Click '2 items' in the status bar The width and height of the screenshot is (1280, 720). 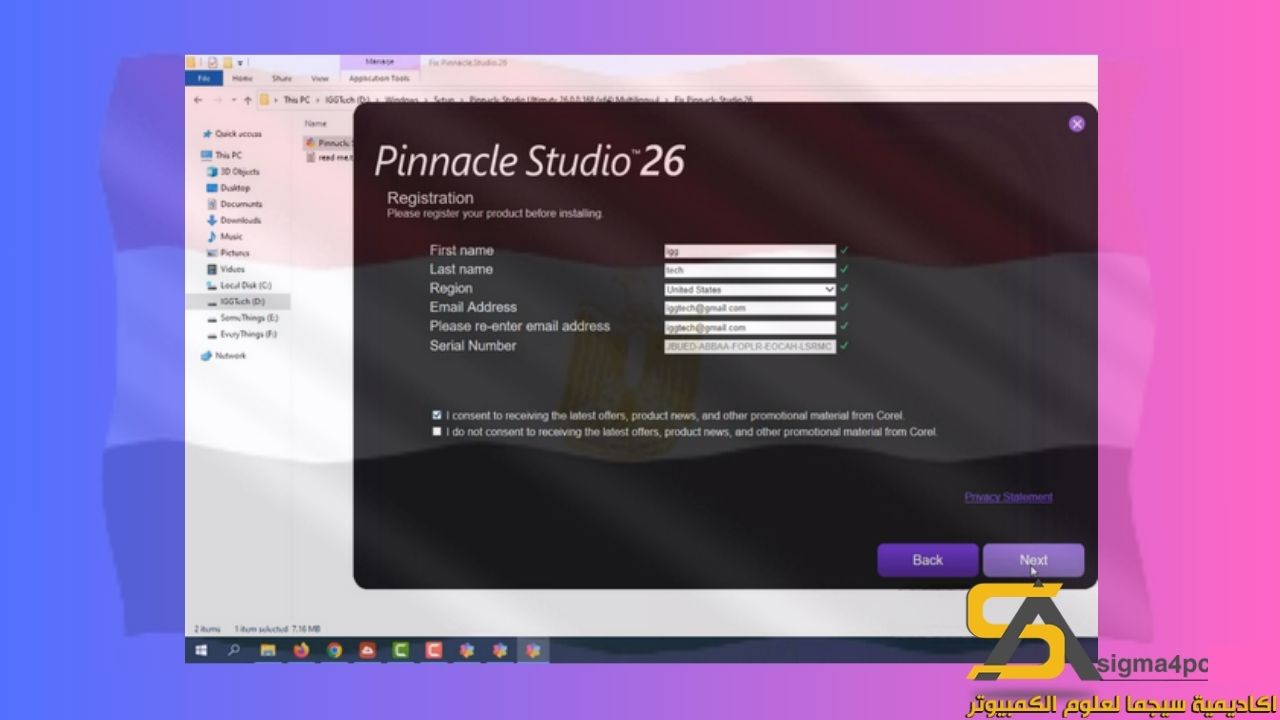pyautogui.click(x=207, y=629)
